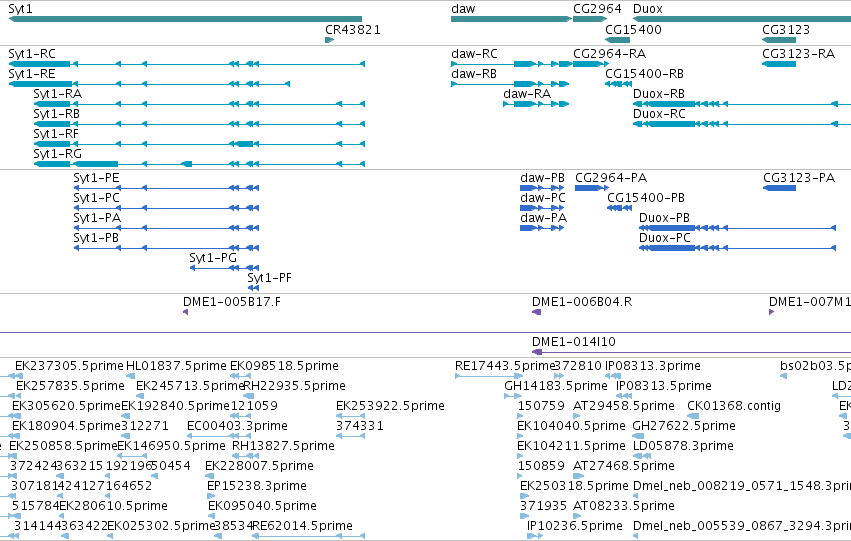Click the daw-RC transcript
Viewport: 851px width, 541px height.
click(x=511, y=64)
